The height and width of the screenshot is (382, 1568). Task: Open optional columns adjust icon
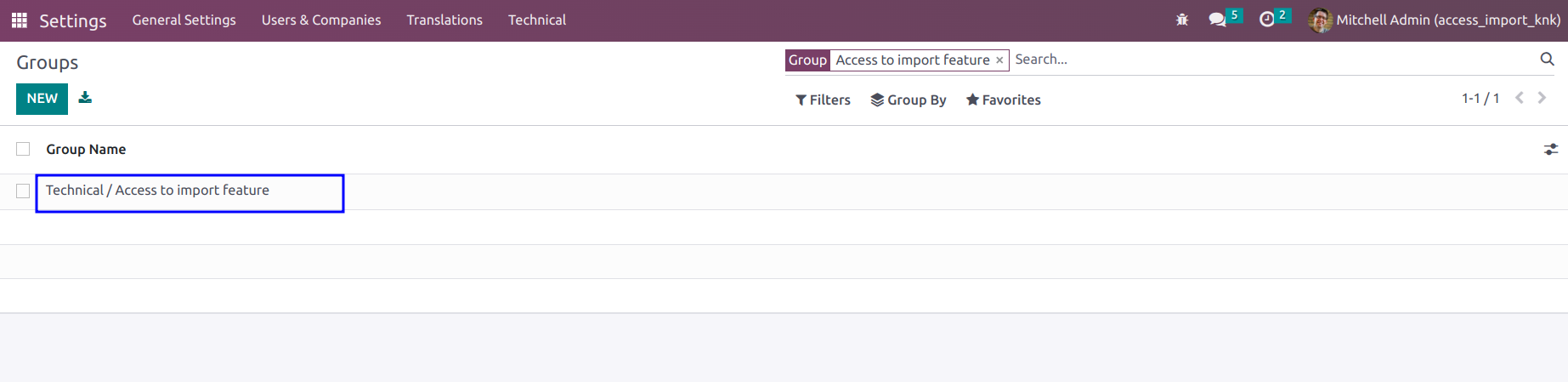click(1551, 149)
